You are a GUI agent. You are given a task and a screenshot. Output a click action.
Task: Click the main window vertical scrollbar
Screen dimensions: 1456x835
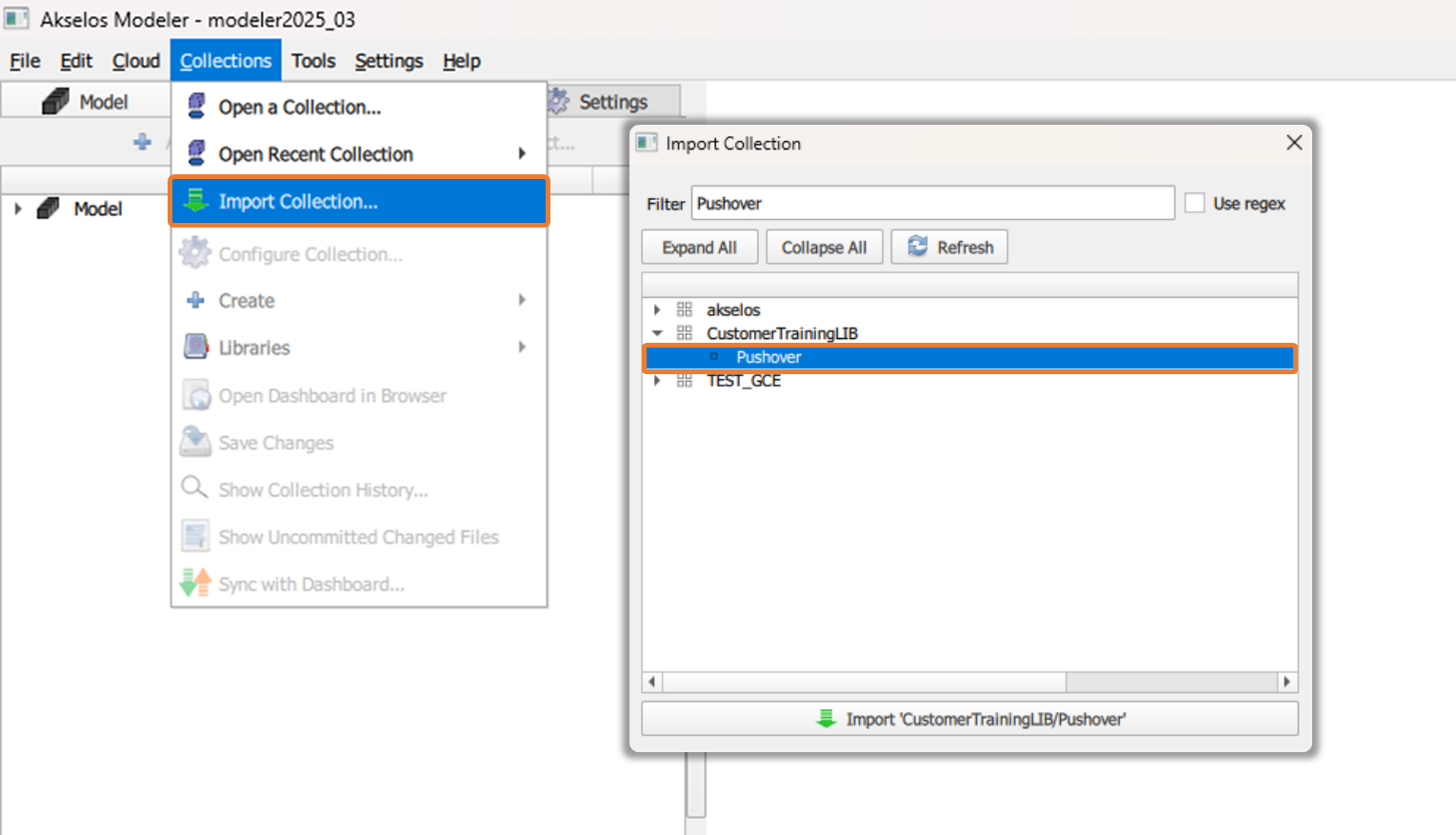pos(696,785)
